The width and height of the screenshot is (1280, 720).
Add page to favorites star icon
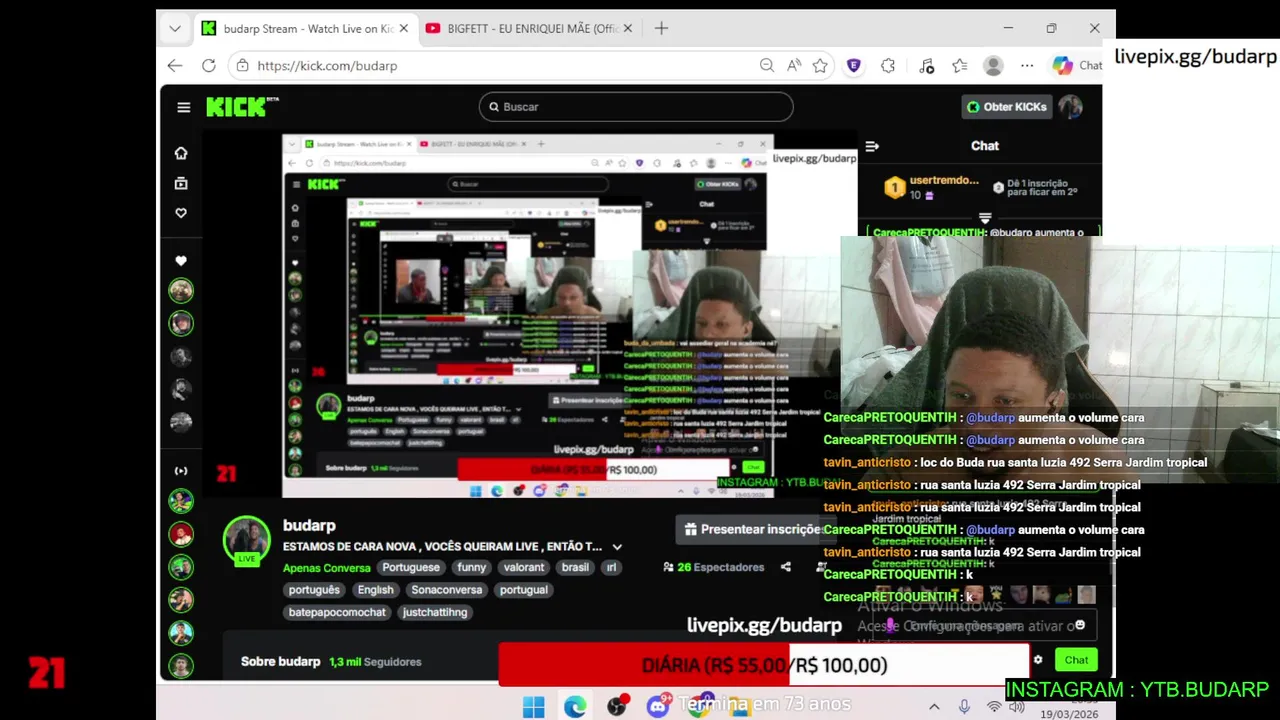coord(820,65)
